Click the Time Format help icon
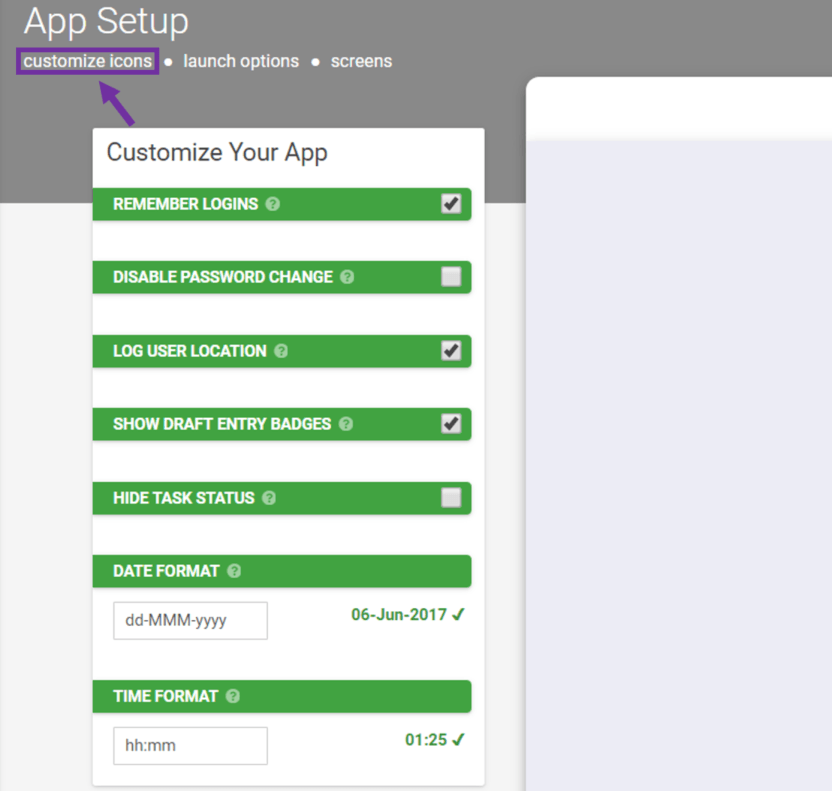832x791 pixels. [230, 696]
